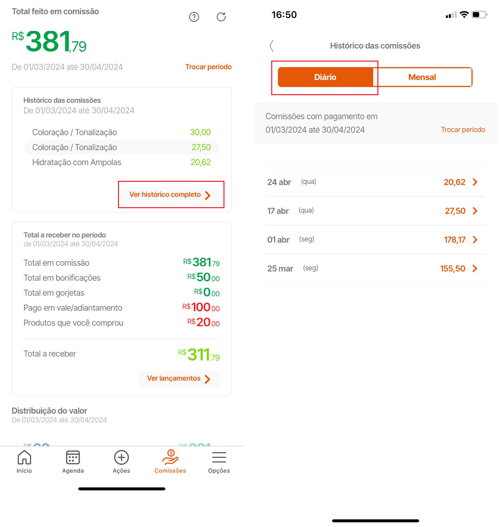Select the Hidratação com Ampolas row

click(122, 162)
